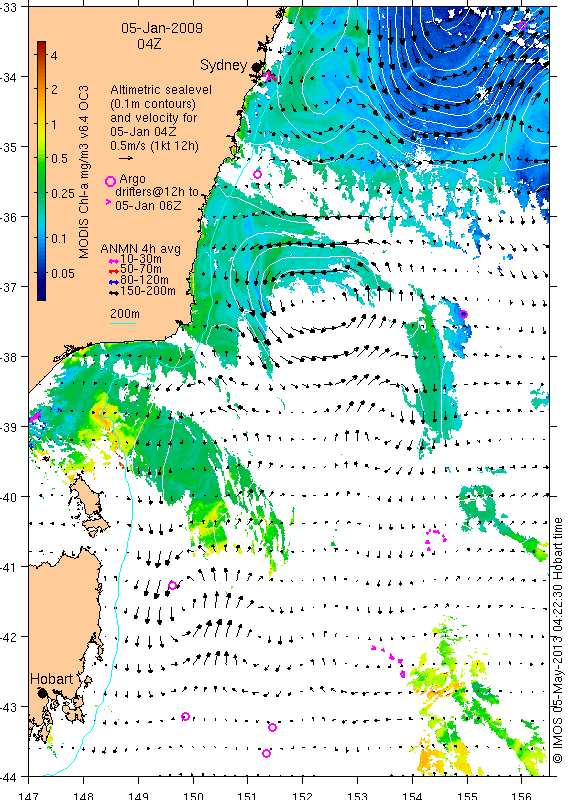Click the Argo float circle near 33.3S 156E
This screenshot has width=570, height=800.
[x=522, y=26]
